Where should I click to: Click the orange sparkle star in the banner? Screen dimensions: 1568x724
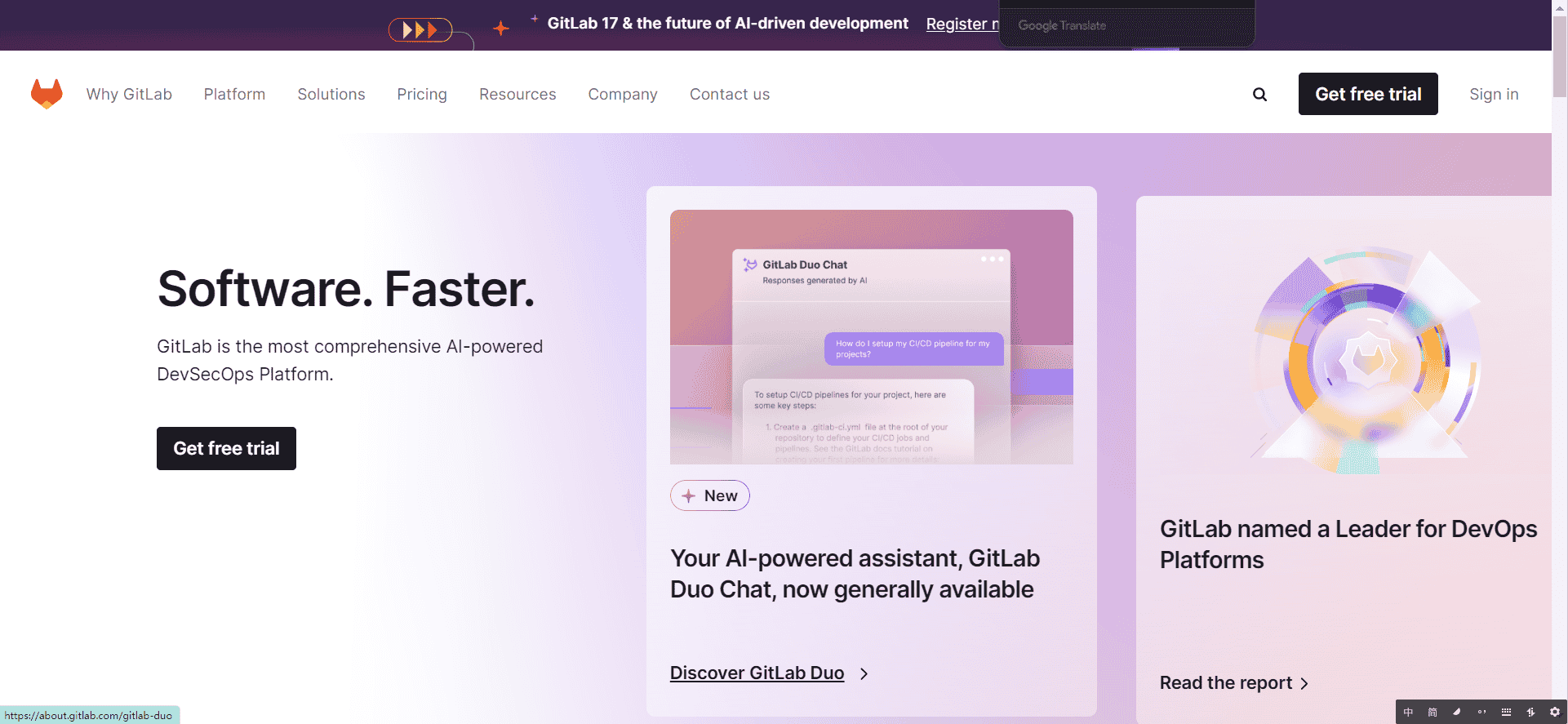(x=501, y=29)
